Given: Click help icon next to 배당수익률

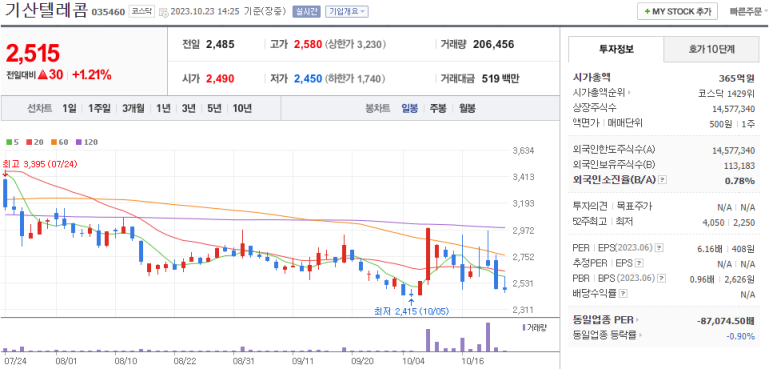Looking at the screenshot, I should (623, 294).
